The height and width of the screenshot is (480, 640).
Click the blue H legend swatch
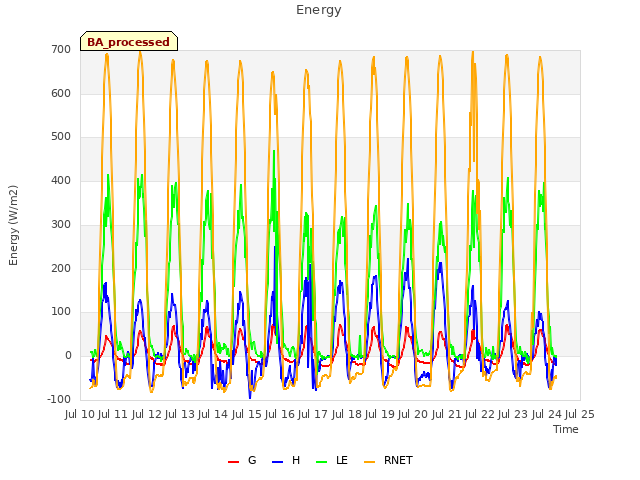(x=278, y=462)
